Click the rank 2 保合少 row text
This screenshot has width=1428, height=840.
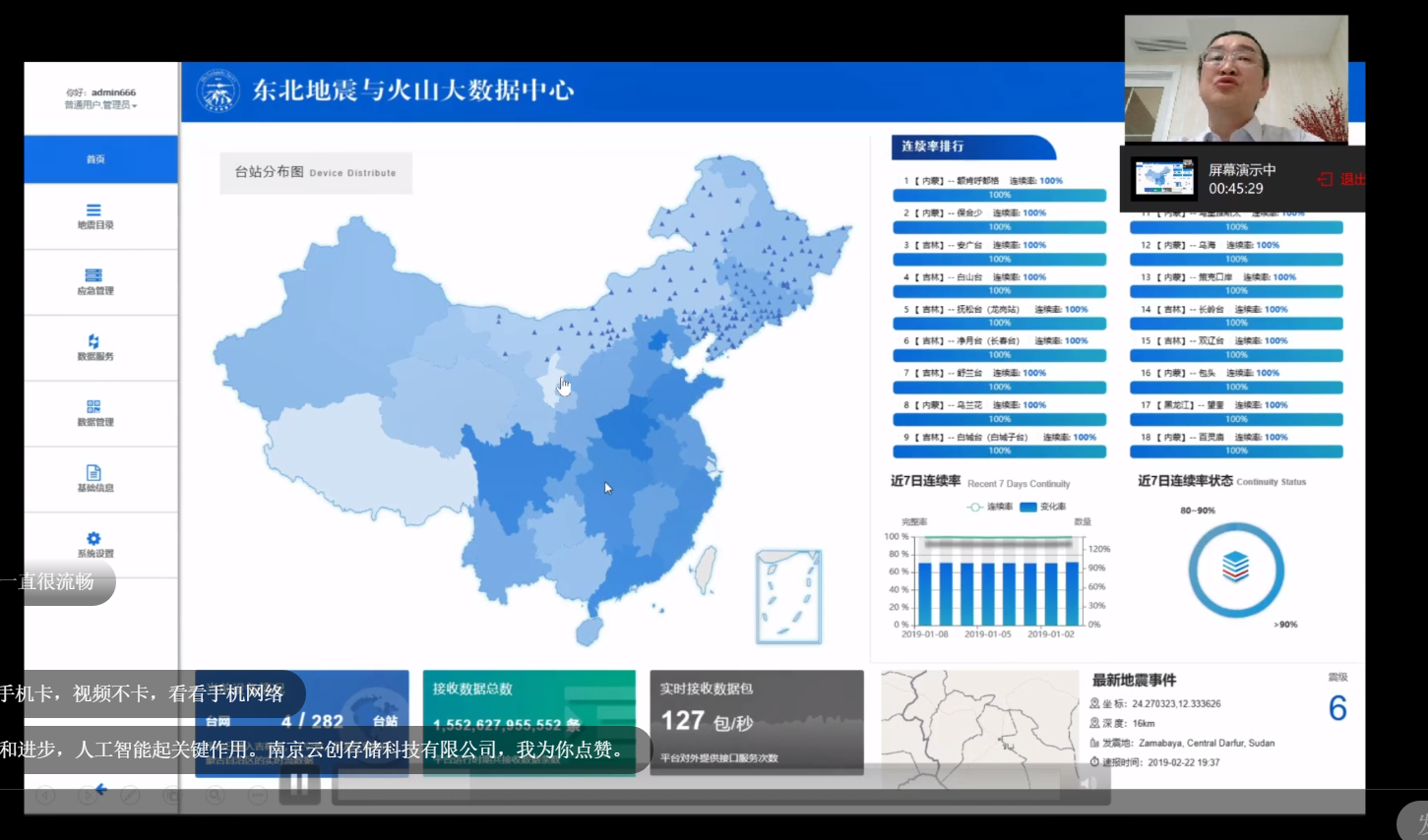coord(974,212)
